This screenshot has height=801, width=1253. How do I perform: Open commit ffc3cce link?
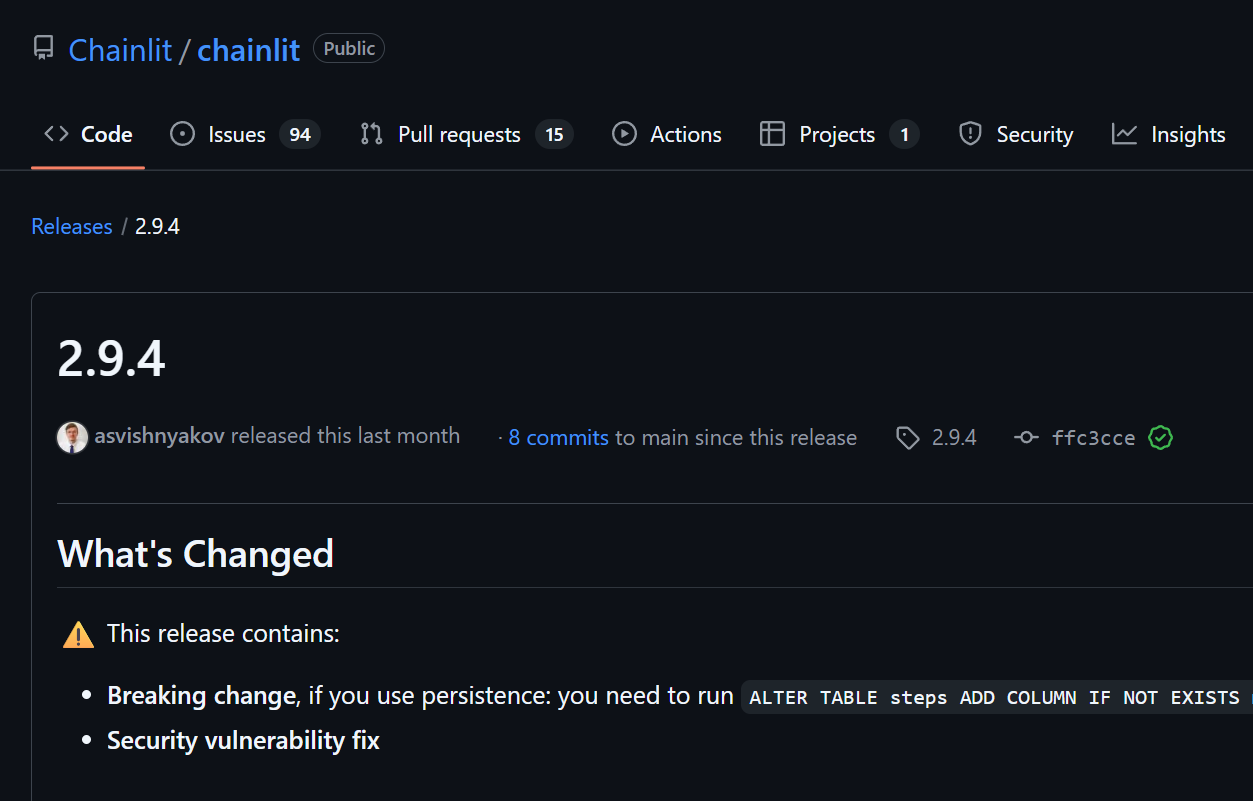click(x=1093, y=438)
